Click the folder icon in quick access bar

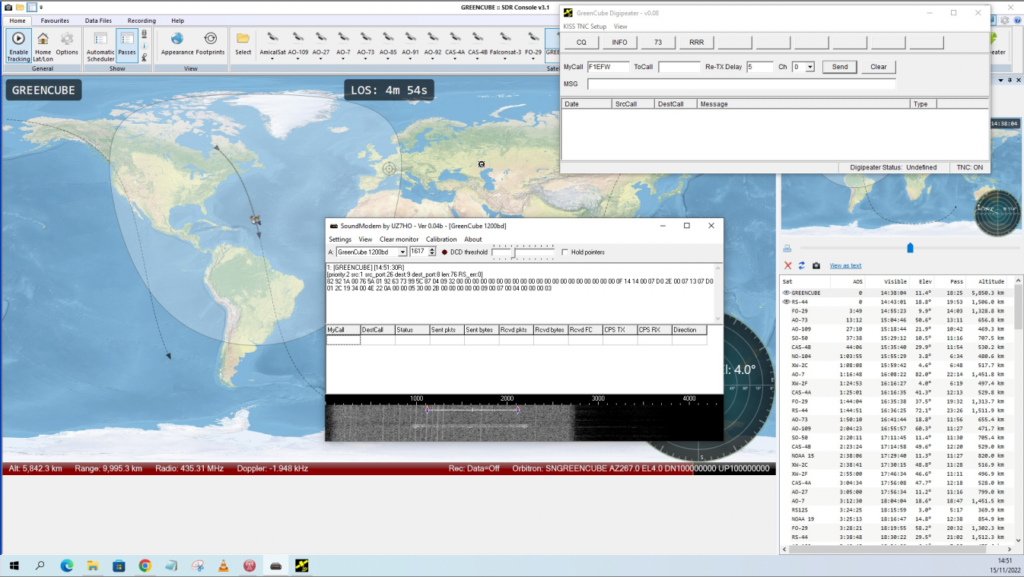(x=20, y=7)
